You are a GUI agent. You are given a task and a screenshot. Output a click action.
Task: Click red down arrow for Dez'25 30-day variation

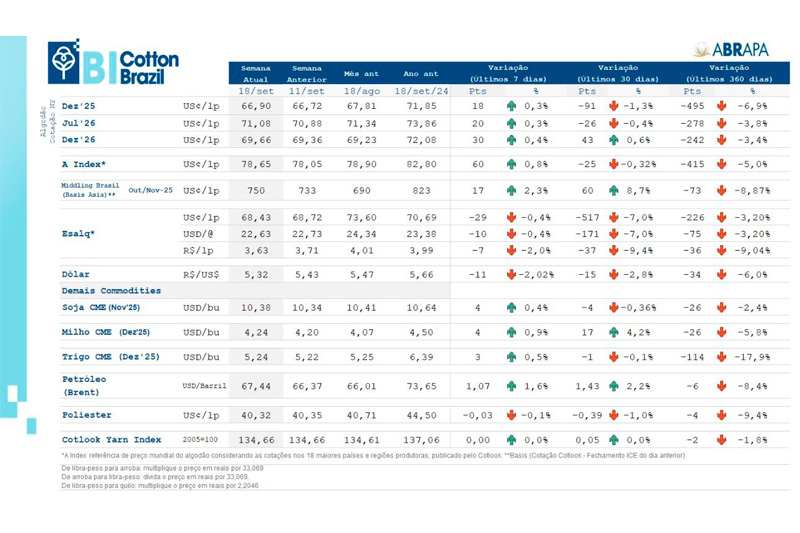pyautogui.click(x=614, y=105)
